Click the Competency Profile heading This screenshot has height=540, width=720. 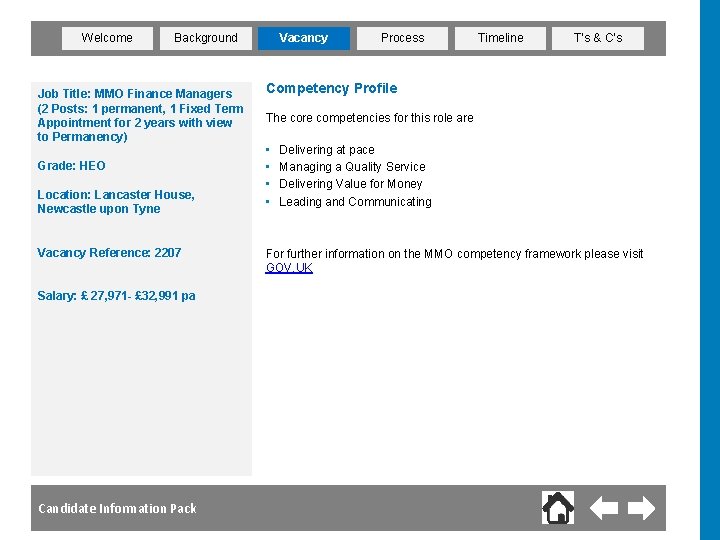click(x=332, y=88)
